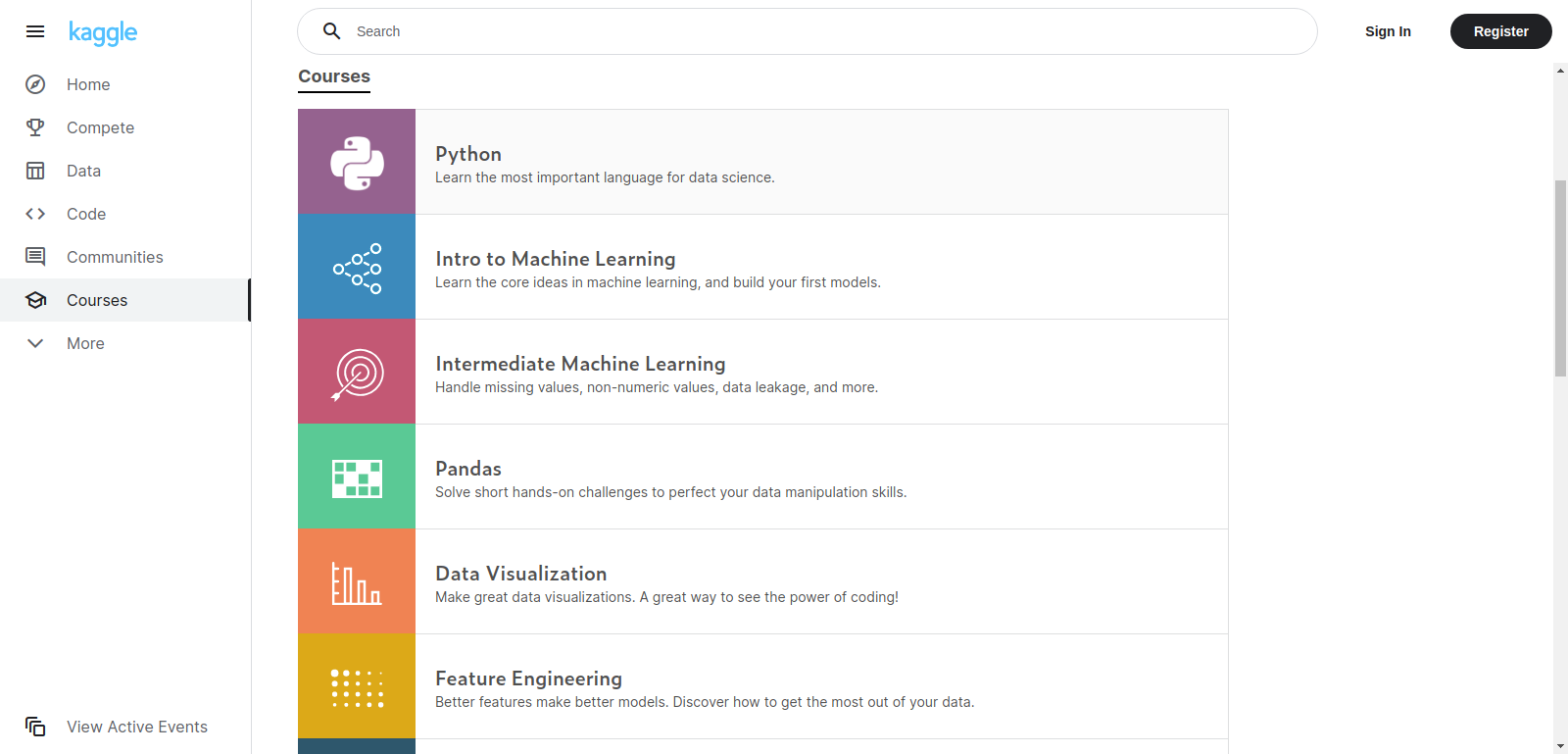
Task: Click the Communities chat icon
Action: (35, 257)
